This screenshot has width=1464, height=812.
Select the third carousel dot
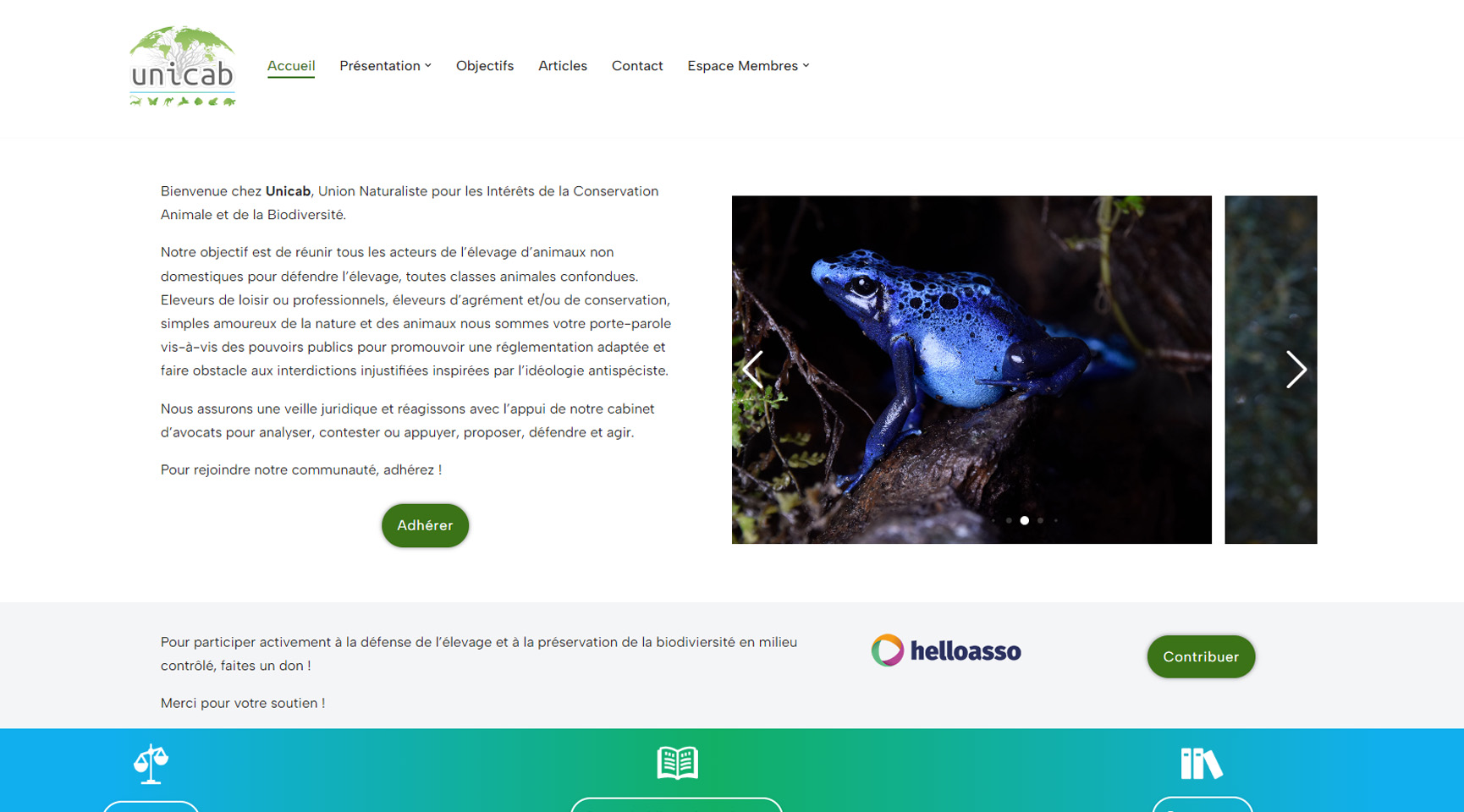pos(1040,521)
